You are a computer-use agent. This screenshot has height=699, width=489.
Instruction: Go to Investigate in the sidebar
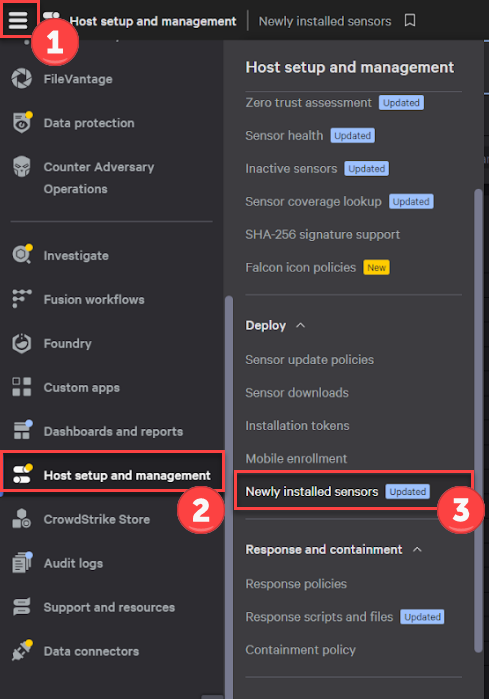(x=76, y=256)
